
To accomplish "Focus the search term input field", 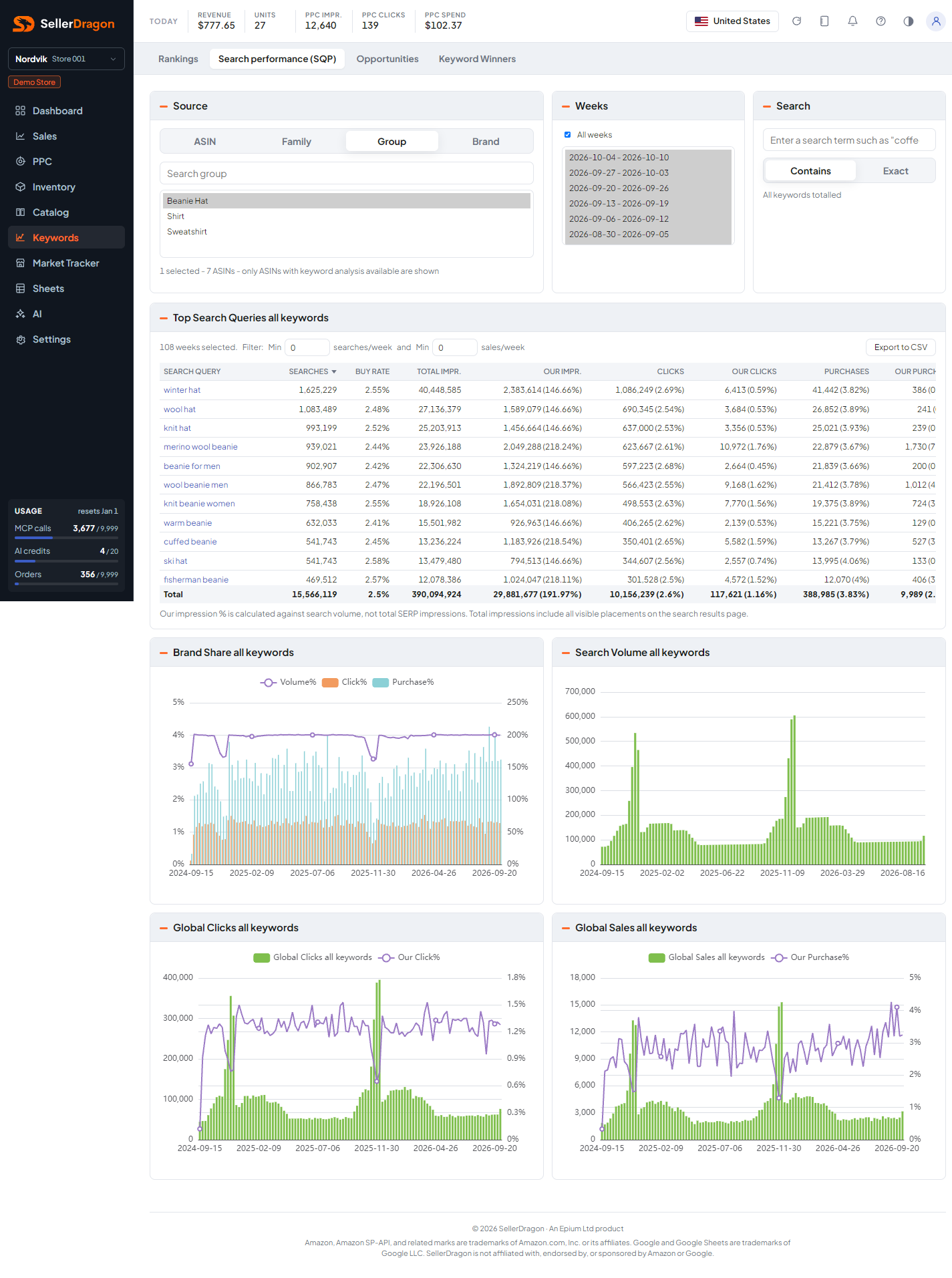I will (x=849, y=140).
